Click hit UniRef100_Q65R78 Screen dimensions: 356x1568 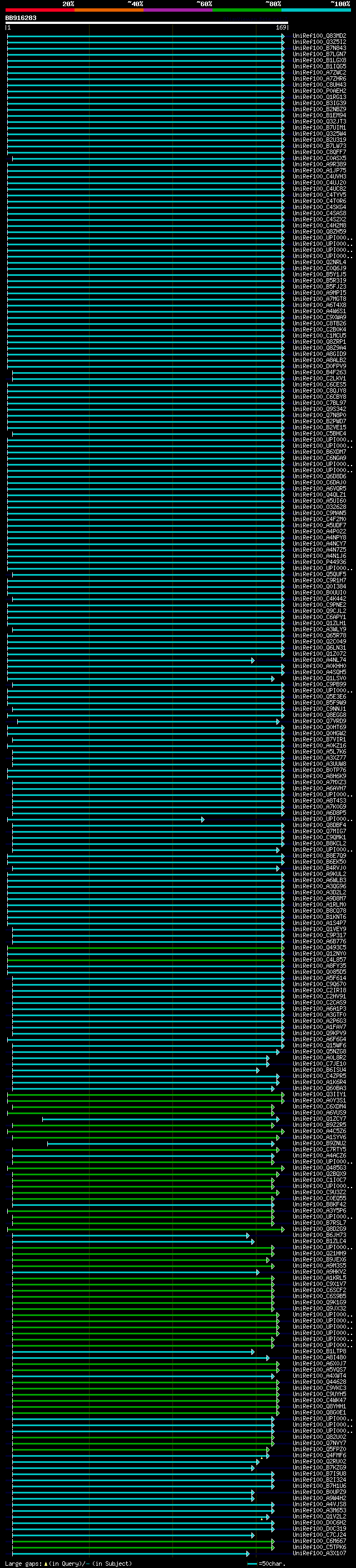tap(319, 635)
